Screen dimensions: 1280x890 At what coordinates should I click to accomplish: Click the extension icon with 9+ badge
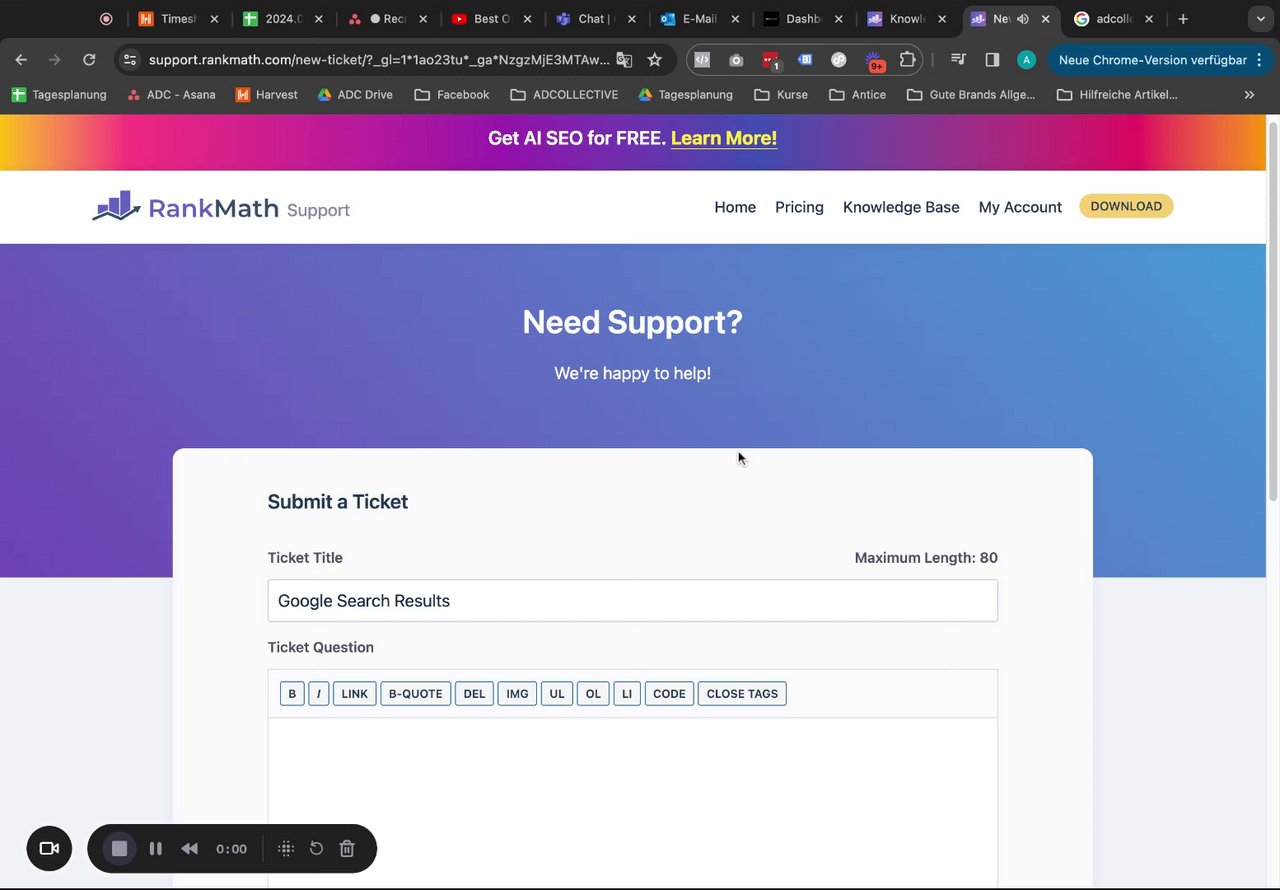coord(874,61)
